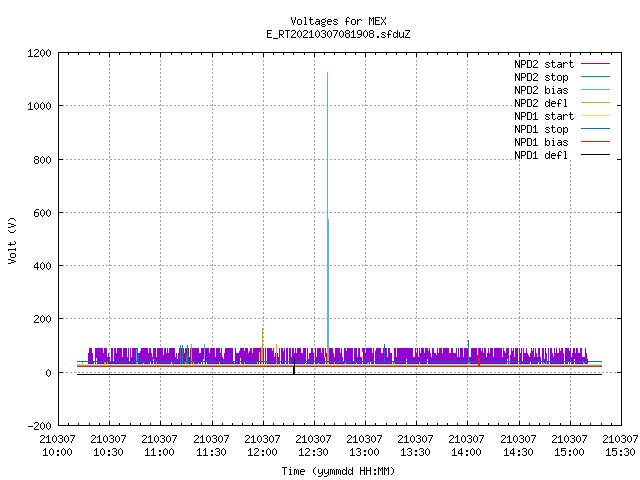Pick the 'NPD2 start' legend label
The width and height of the screenshot is (640, 480).
544,64
